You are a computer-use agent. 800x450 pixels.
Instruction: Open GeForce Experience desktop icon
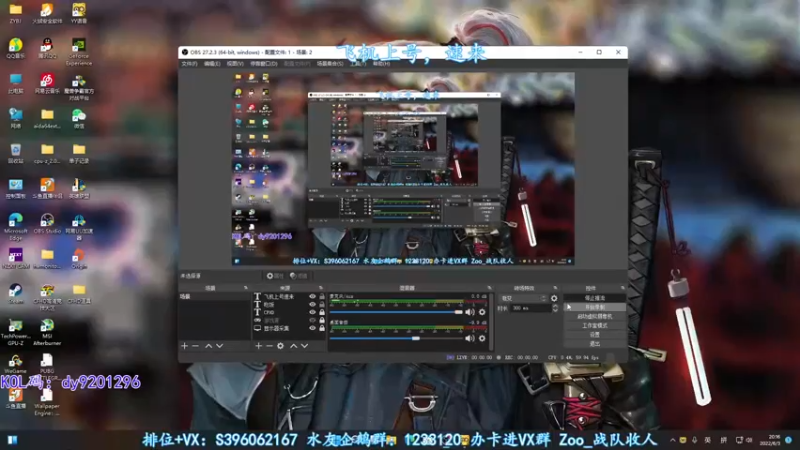(79, 52)
